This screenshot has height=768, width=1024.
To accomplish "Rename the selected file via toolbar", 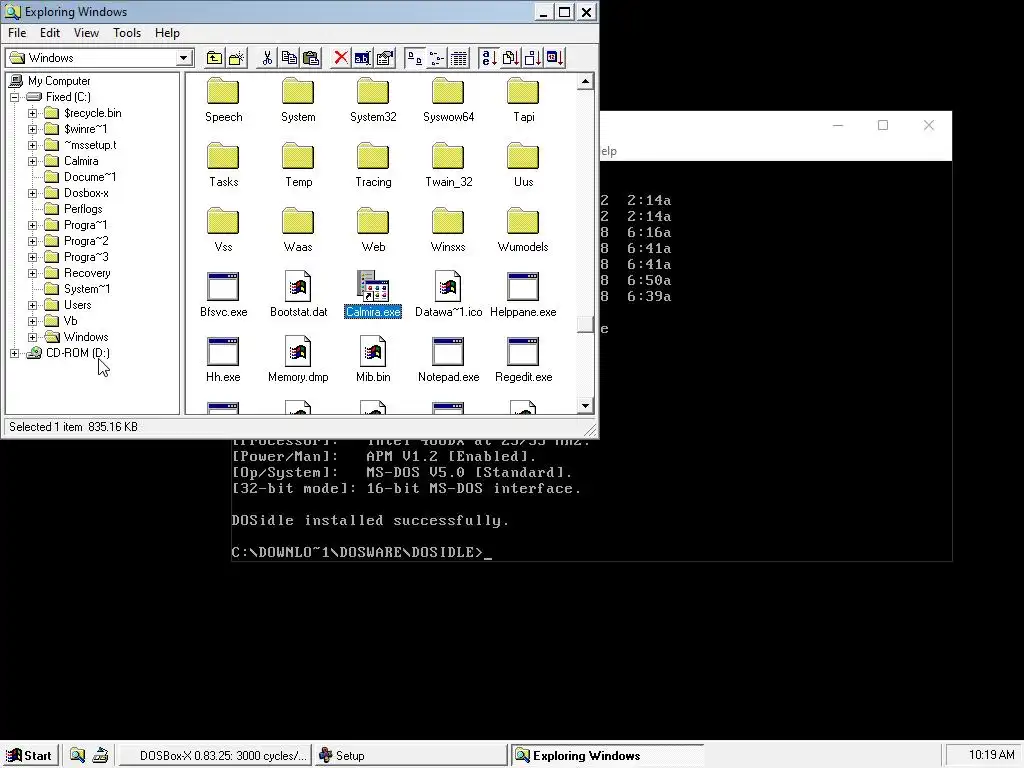I will coord(362,58).
